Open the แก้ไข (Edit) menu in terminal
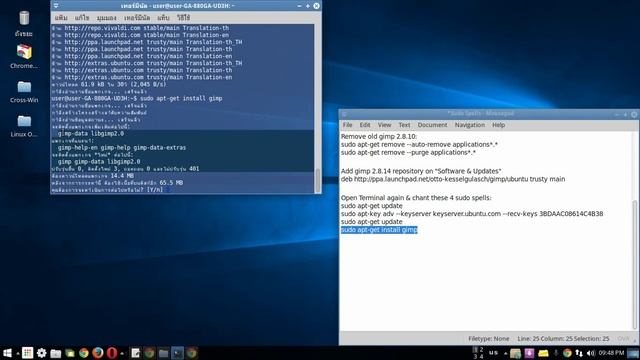640x360 pixels. click(82, 18)
